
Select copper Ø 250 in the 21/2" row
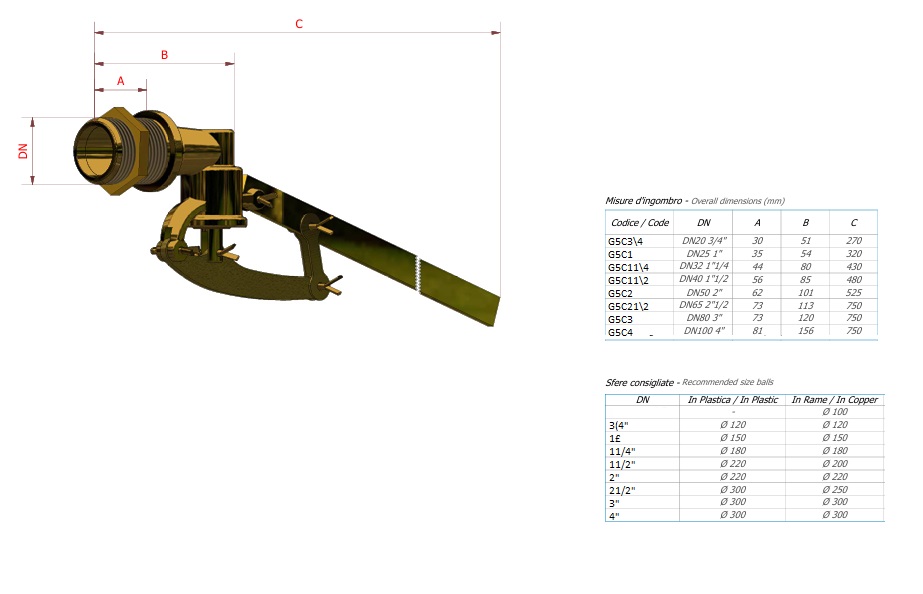pyautogui.click(x=835, y=490)
